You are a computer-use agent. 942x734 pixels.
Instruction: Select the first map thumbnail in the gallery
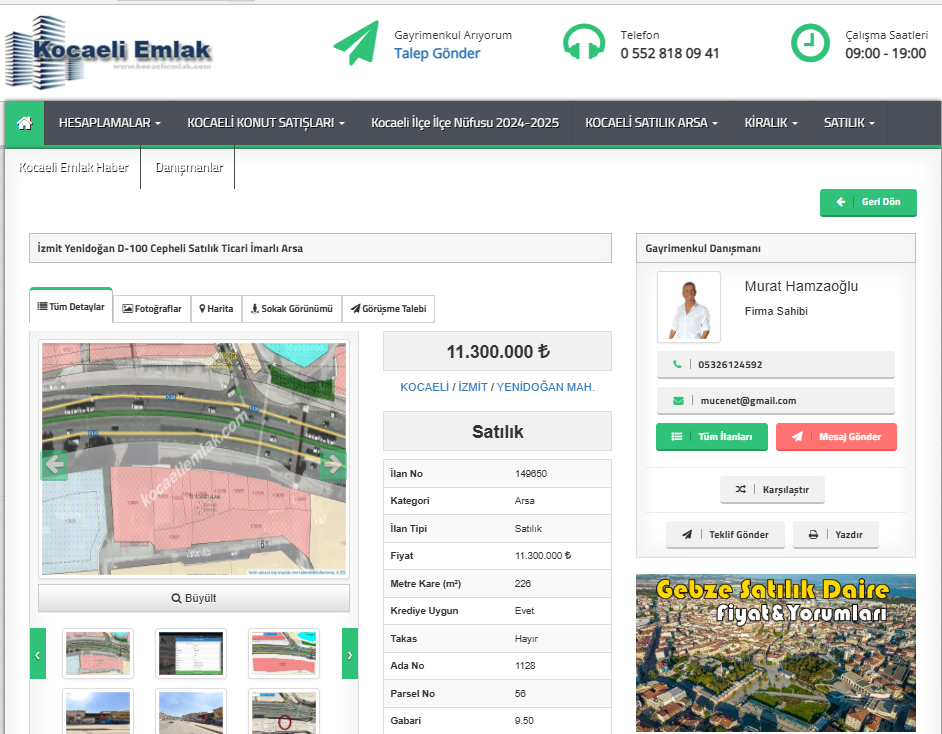click(97, 654)
